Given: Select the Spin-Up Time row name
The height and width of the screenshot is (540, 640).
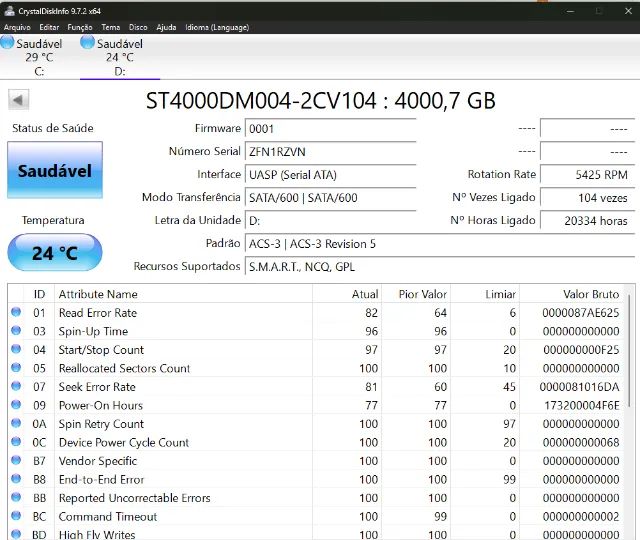Looking at the screenshot, I should pyautogui.click(x=93, y=331).
